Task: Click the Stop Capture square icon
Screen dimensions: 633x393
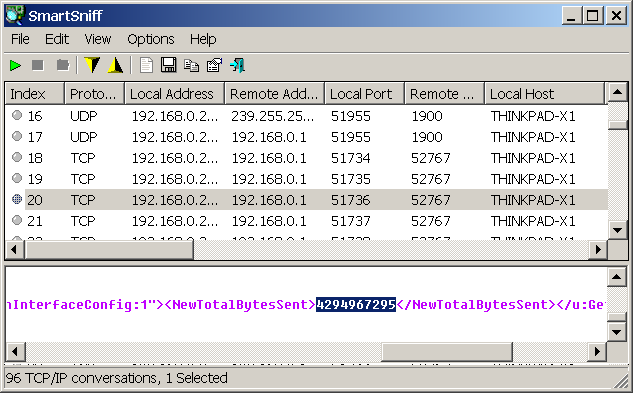Action: 38,65
